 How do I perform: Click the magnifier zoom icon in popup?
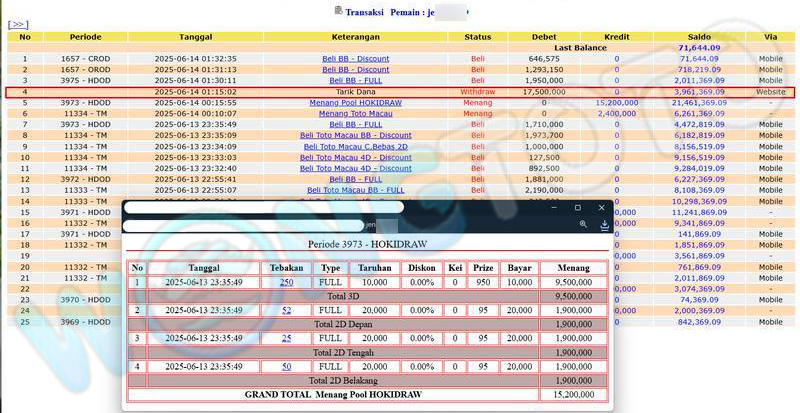584,225
